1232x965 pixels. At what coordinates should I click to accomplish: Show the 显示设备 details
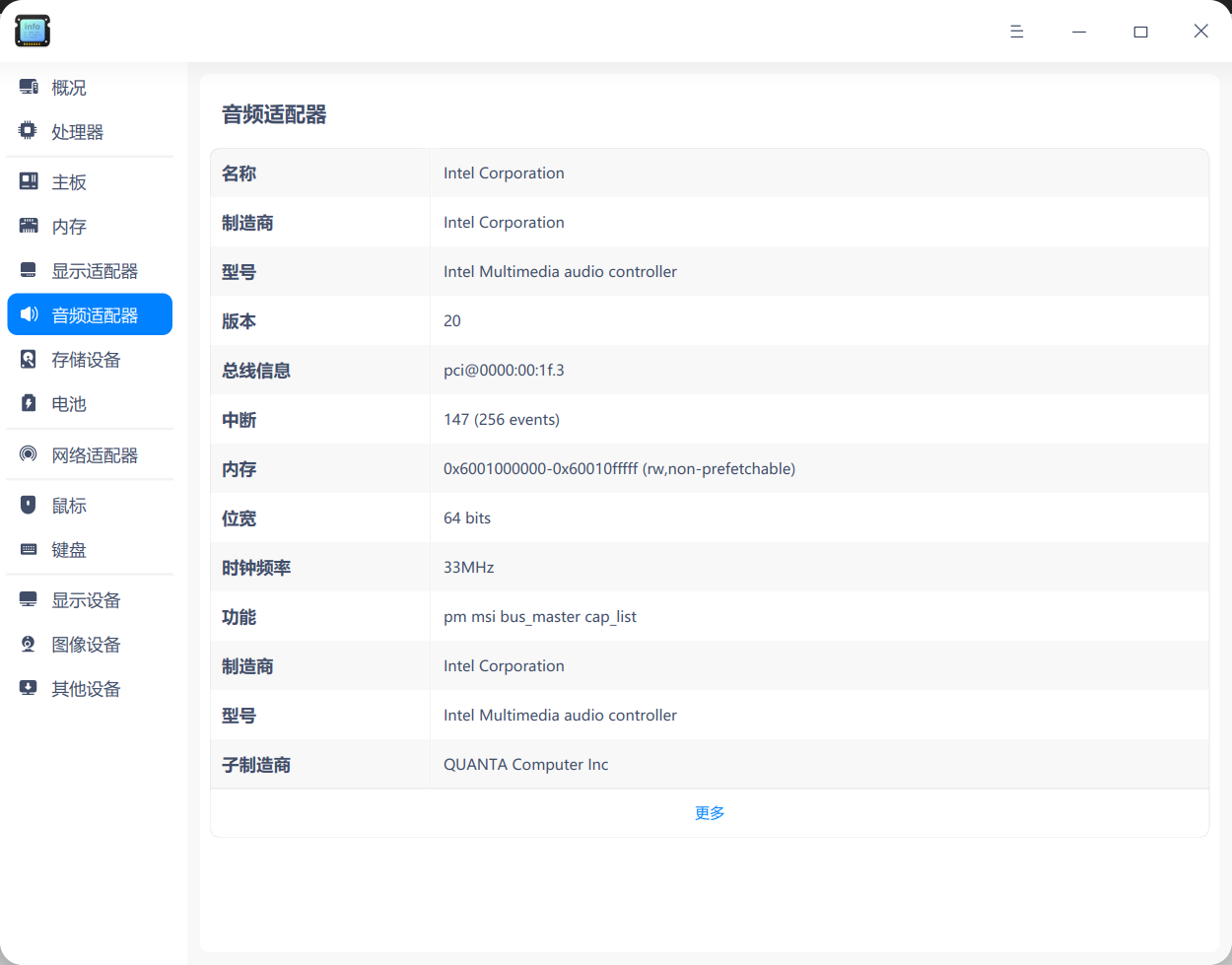coord(90,600)
